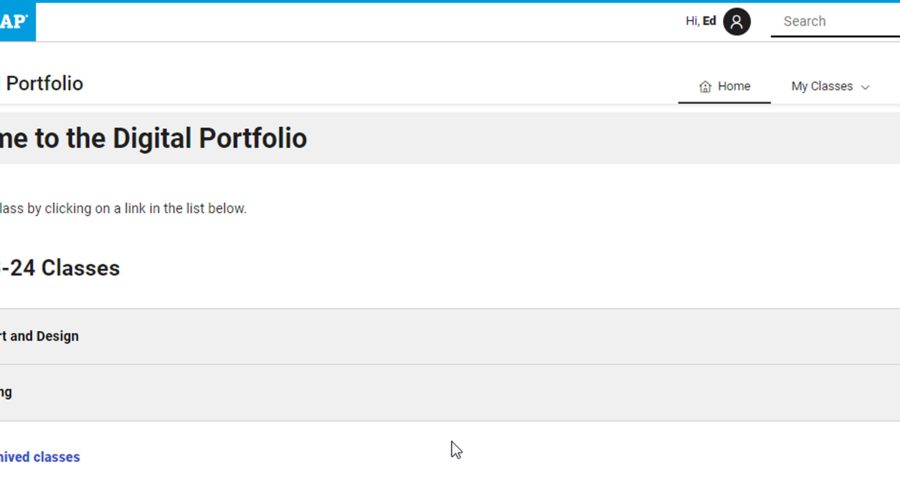Open the user profile avatar icon

click(737, 21)
